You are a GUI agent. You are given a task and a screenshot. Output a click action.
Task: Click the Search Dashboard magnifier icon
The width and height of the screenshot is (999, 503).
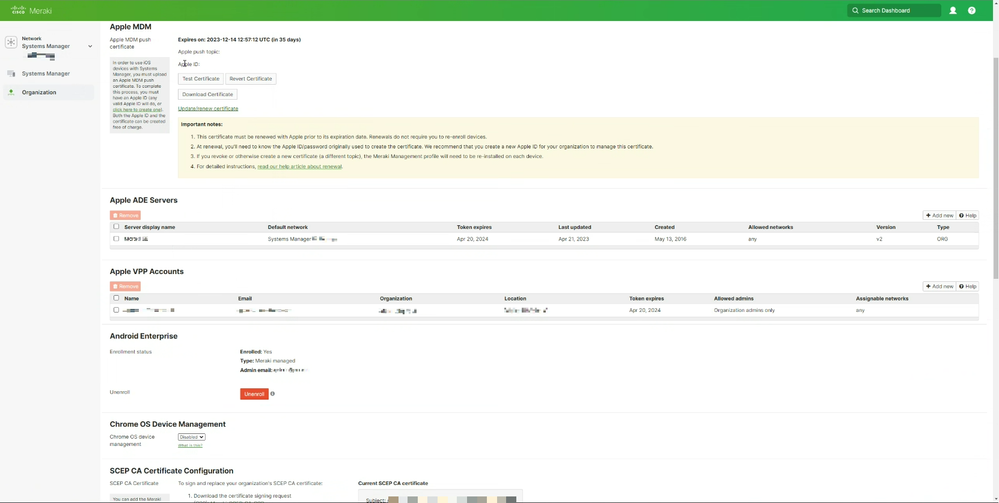[855, 10]
